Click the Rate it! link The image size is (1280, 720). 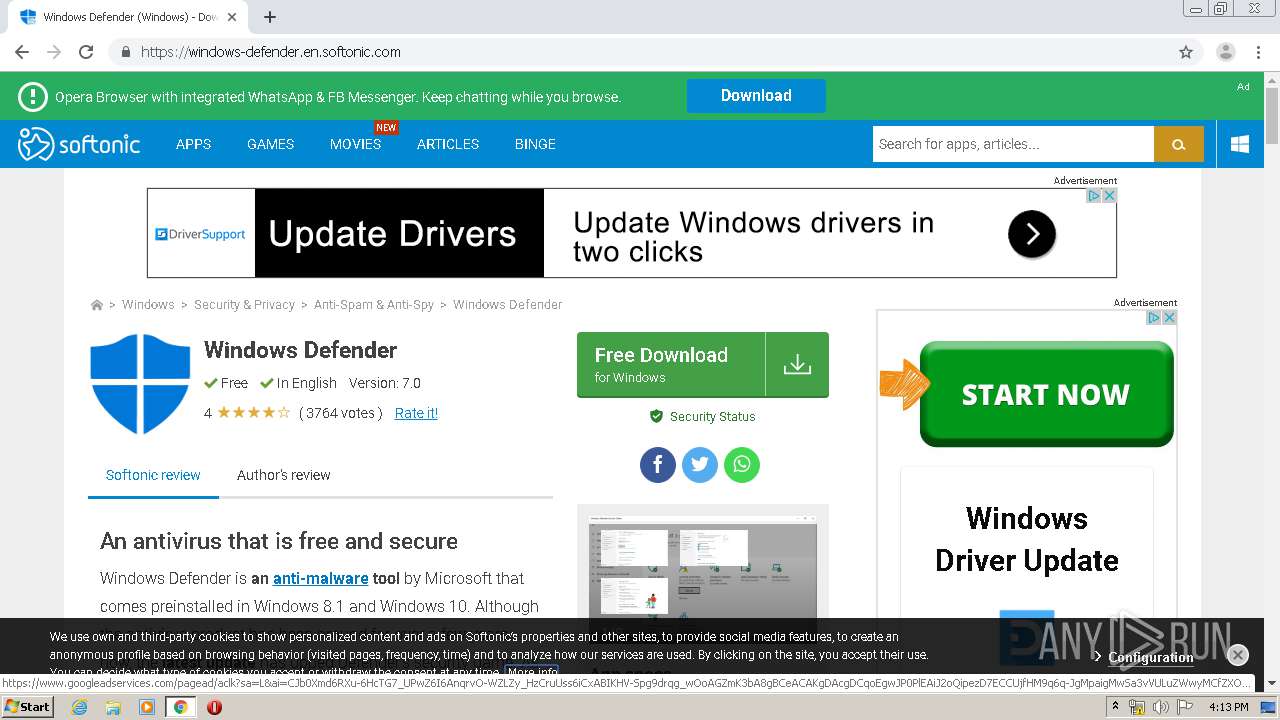[x=416, y=413]
